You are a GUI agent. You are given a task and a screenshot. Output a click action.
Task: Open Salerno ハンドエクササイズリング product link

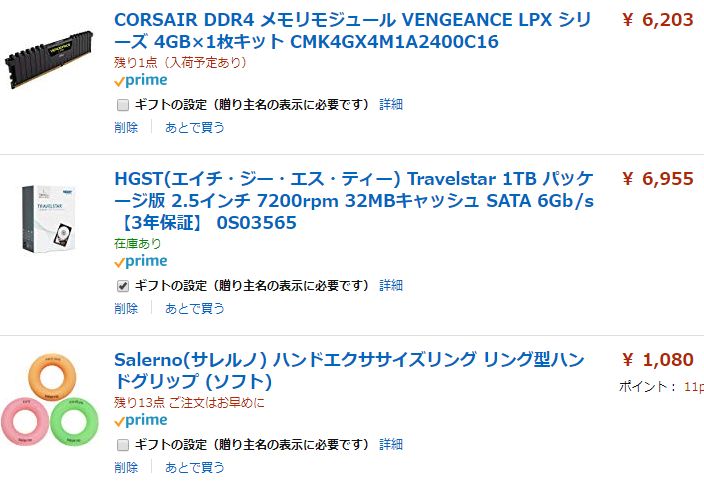coord(349,370)
